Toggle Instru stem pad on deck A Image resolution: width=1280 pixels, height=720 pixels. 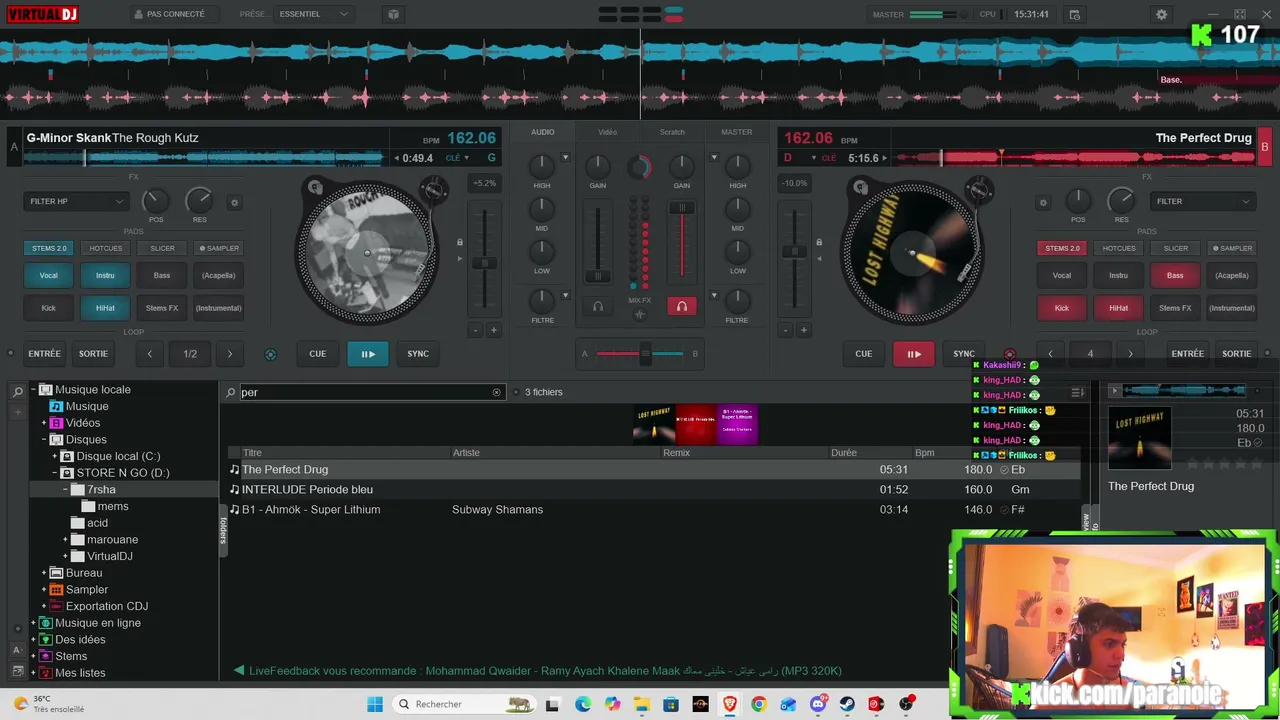click(105, 276)
